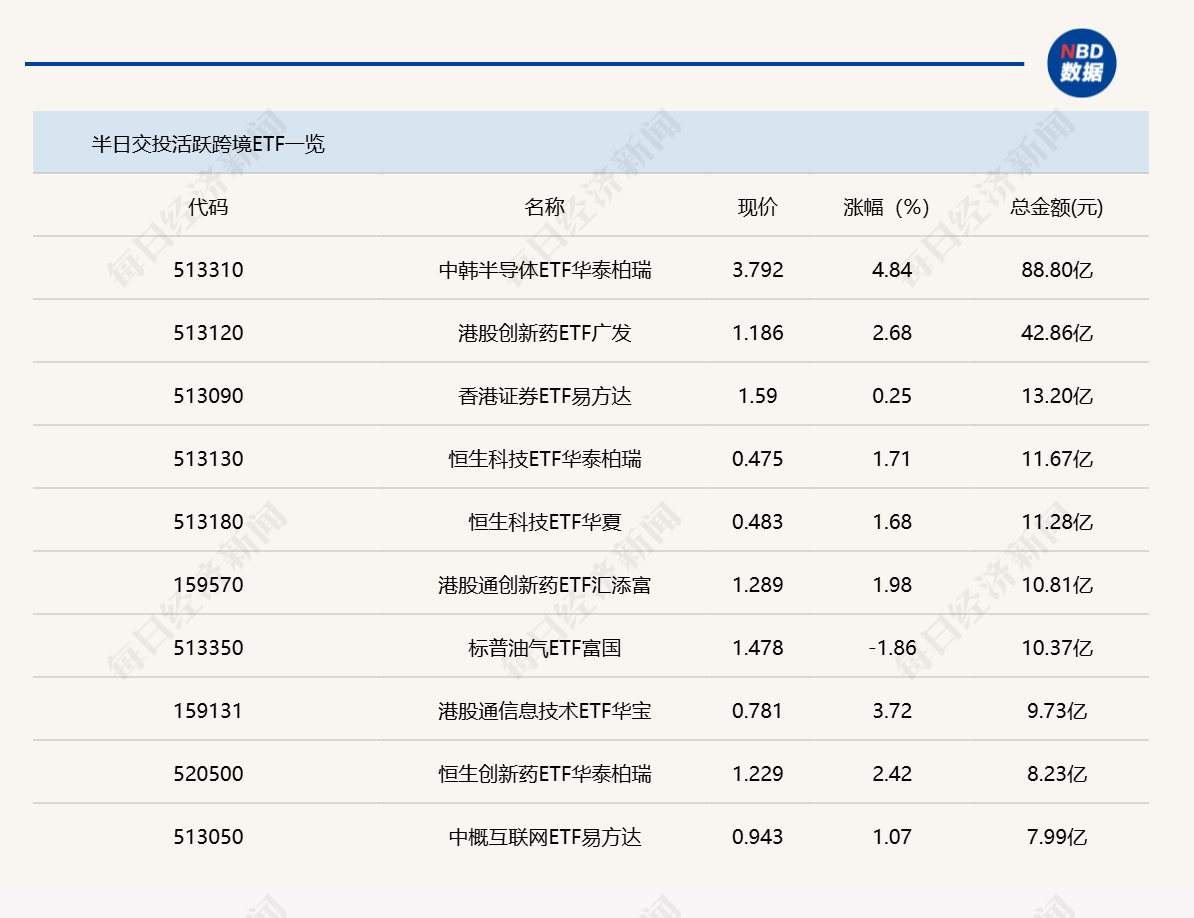Click the 代码 column header

[209, 207]
